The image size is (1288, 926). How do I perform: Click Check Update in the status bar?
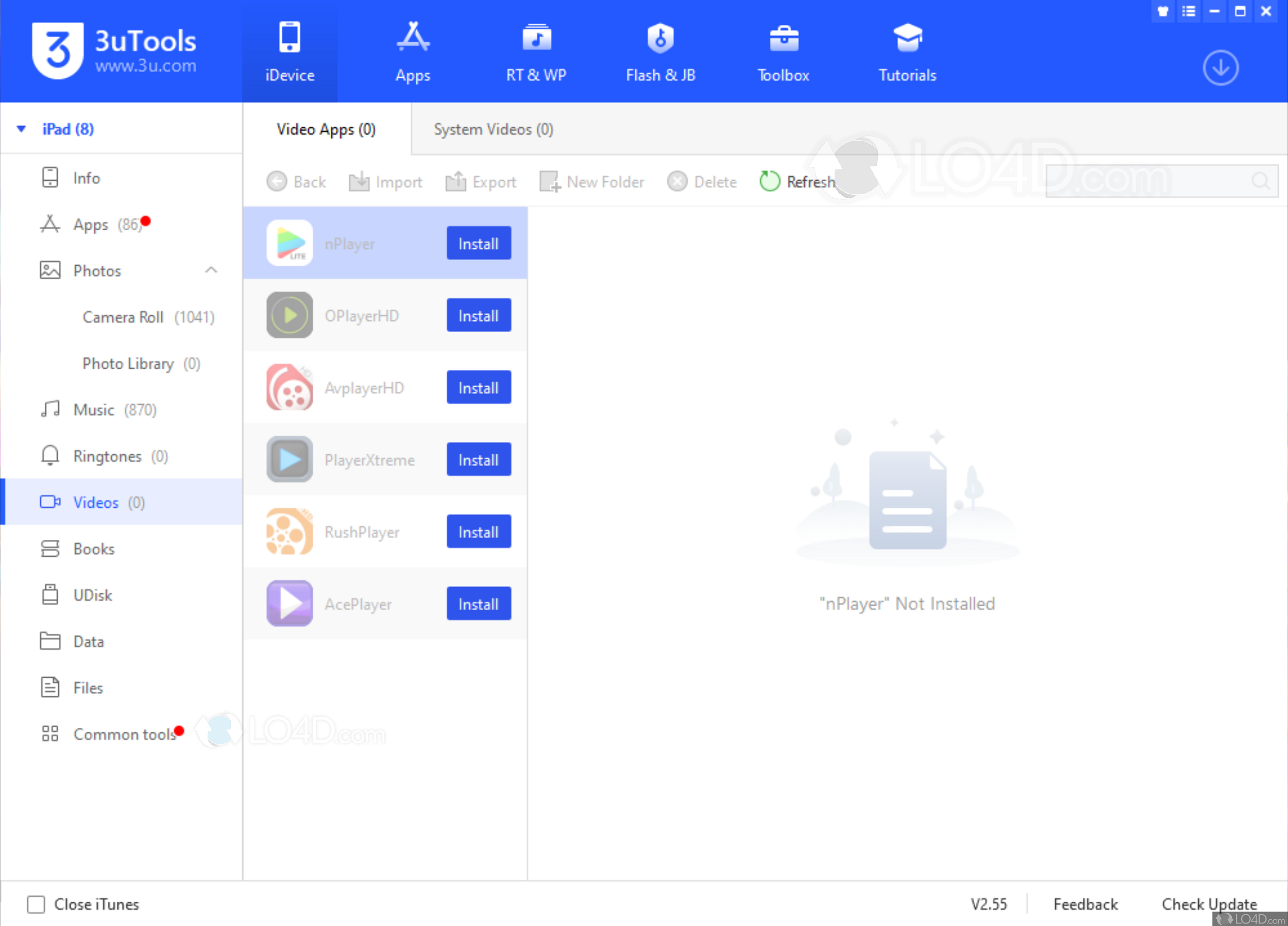point(1209,904)
